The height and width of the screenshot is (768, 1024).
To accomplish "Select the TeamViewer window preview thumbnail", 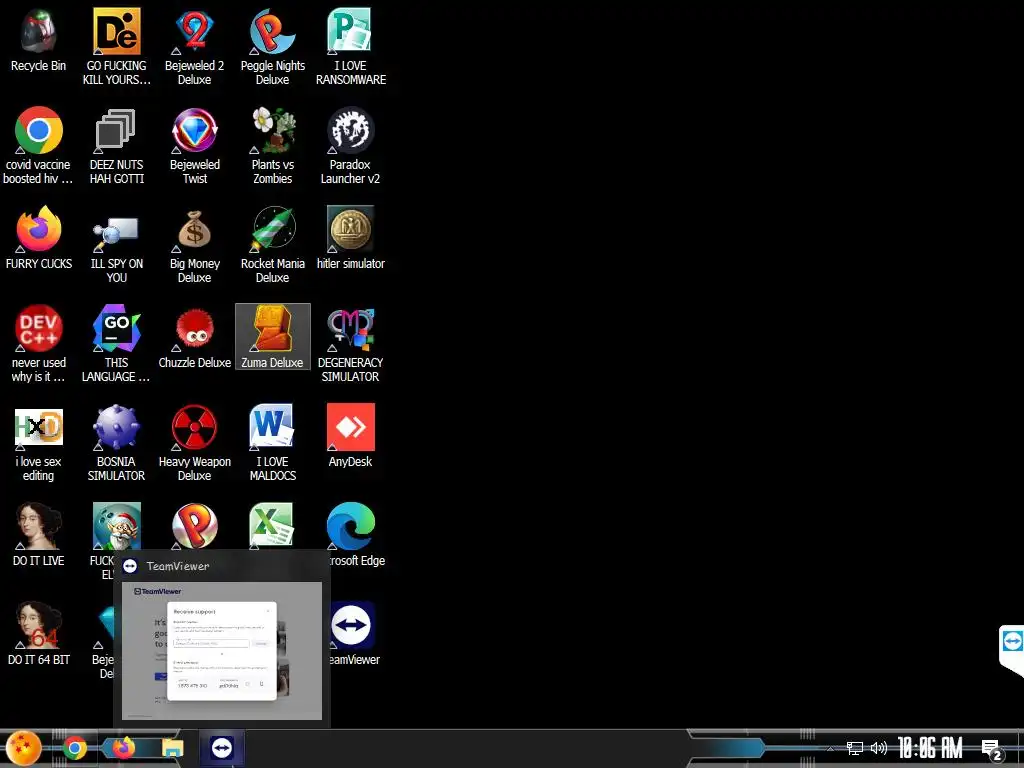I will coord(222,651).
